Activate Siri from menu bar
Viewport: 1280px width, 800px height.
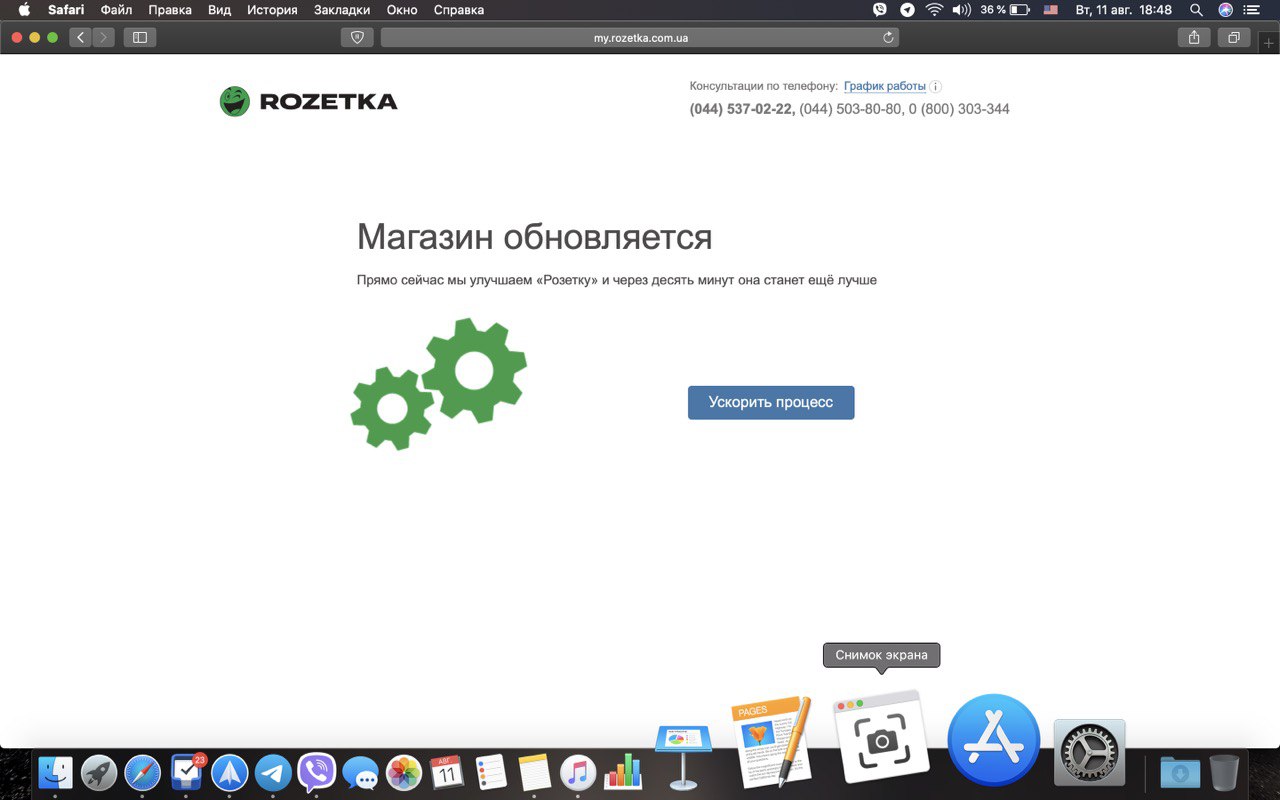coord(1225,10)
